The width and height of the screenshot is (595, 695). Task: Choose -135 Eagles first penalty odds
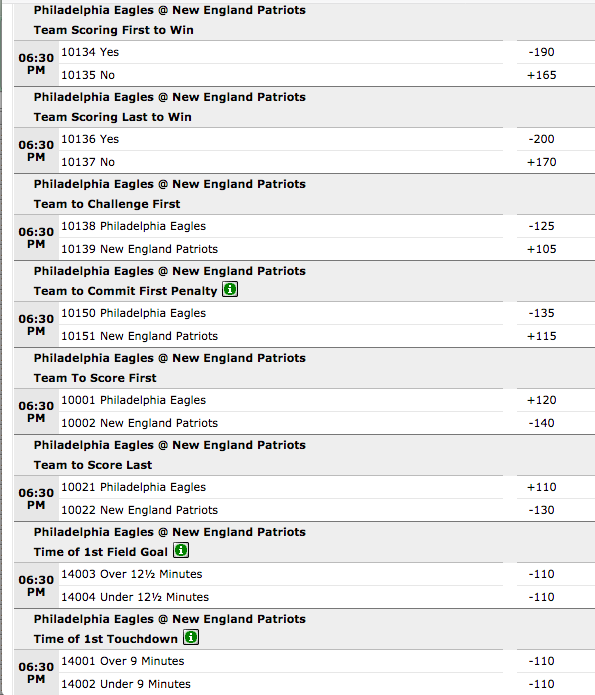541,313
